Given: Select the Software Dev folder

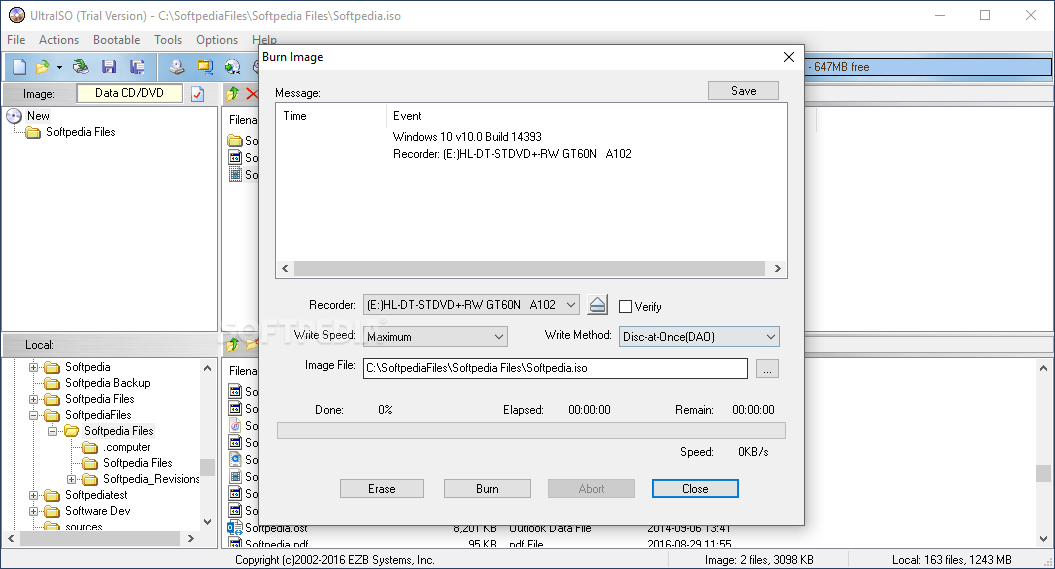Looking at the screenshot, I should click(x=98, y=511).
